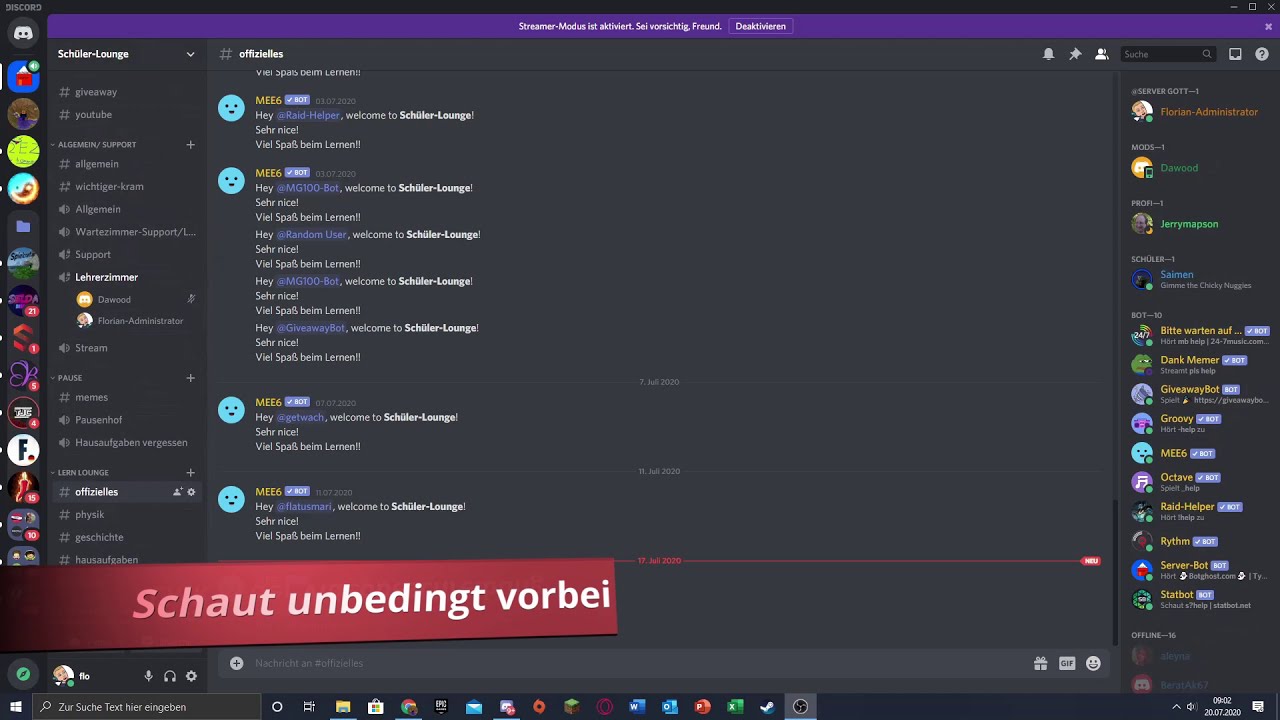Deafen with the headphones icon
This screenshot has width=1280, height=720.
[x=170, y=676]
